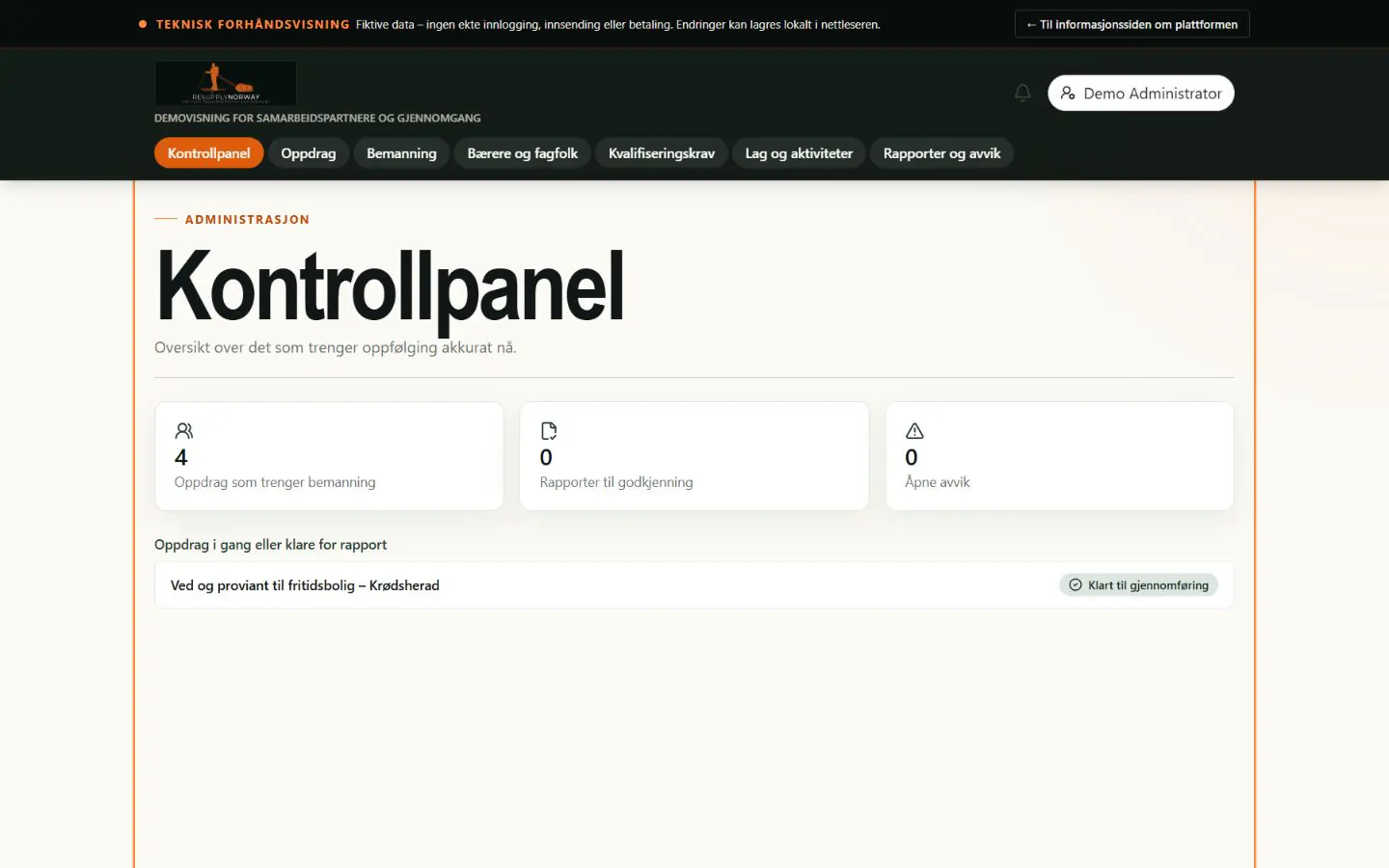Image resolution: width=1389 pixels, height=868 pixels.
Task: Click the people icon on the staffing card
Action: [x=184, y=430]
